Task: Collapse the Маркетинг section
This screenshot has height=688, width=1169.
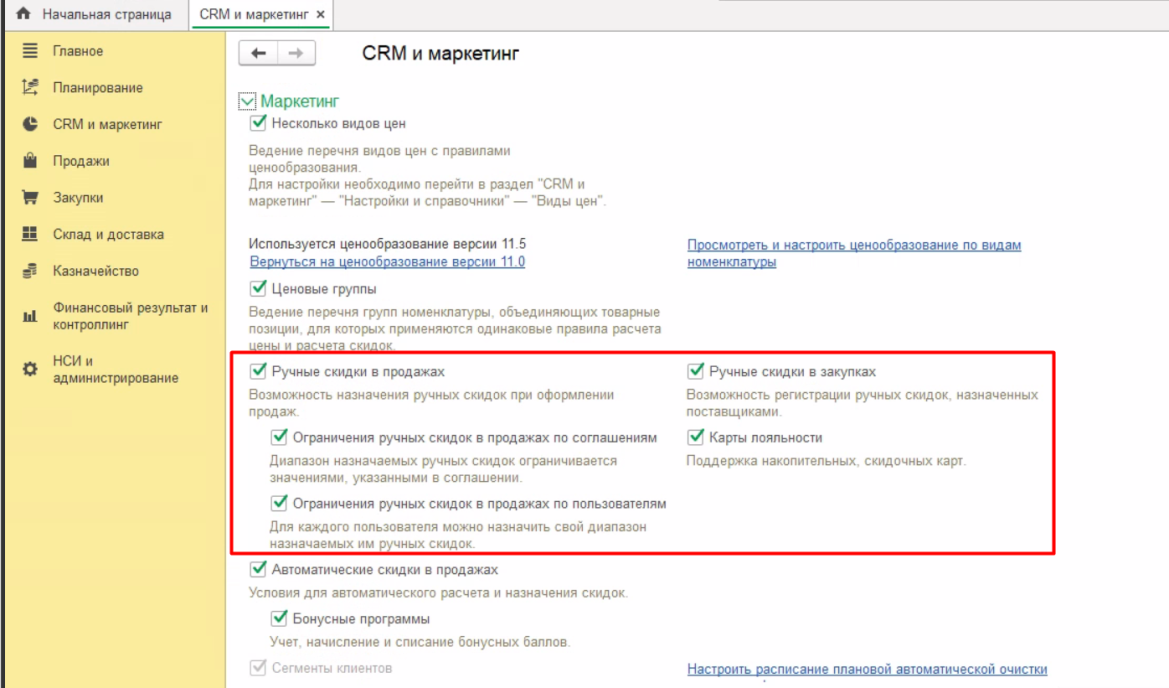Action: click(x=247, y=102)
